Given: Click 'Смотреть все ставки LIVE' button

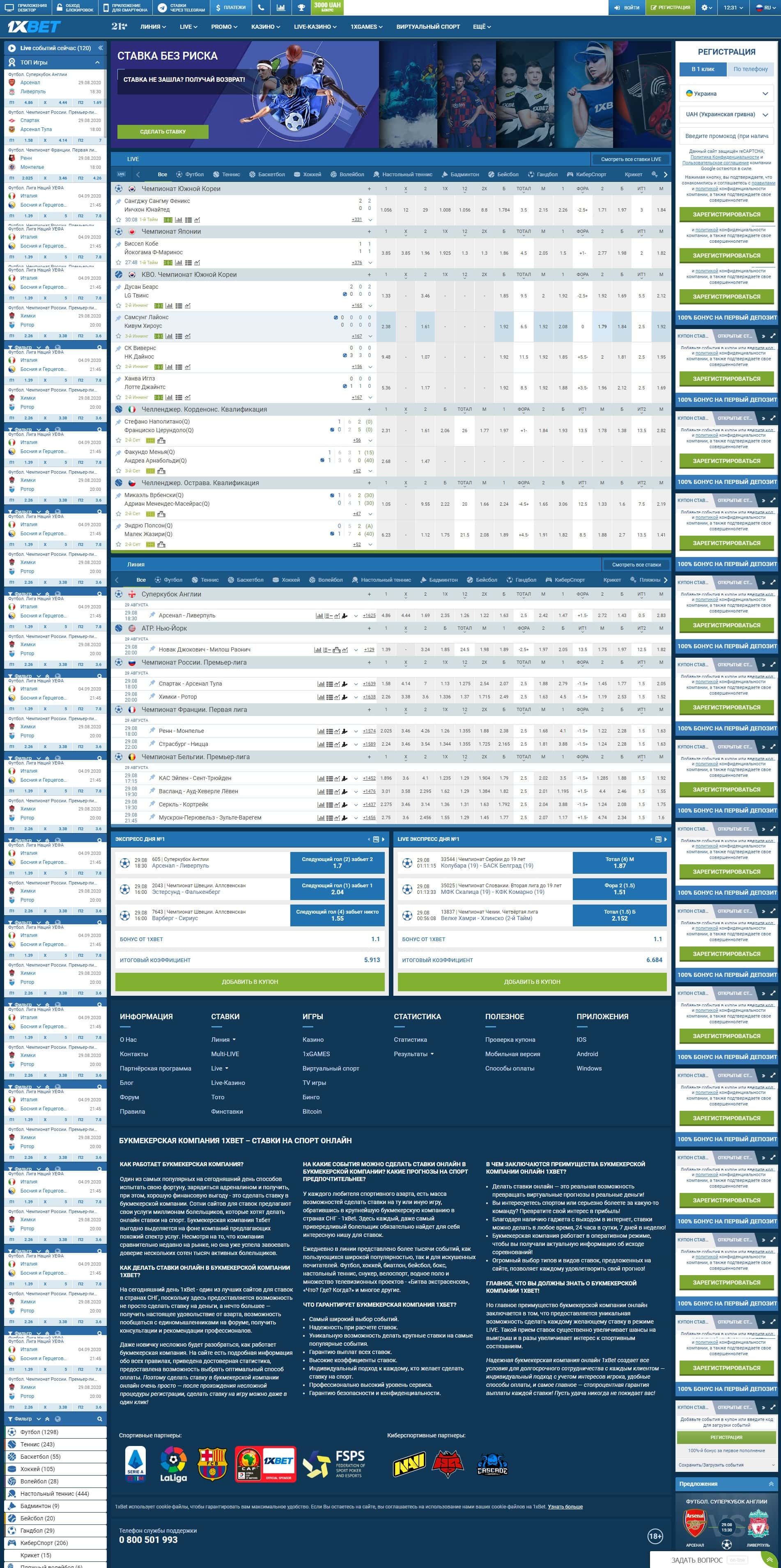Looking at the screenshot, I should tap(631, 159).
